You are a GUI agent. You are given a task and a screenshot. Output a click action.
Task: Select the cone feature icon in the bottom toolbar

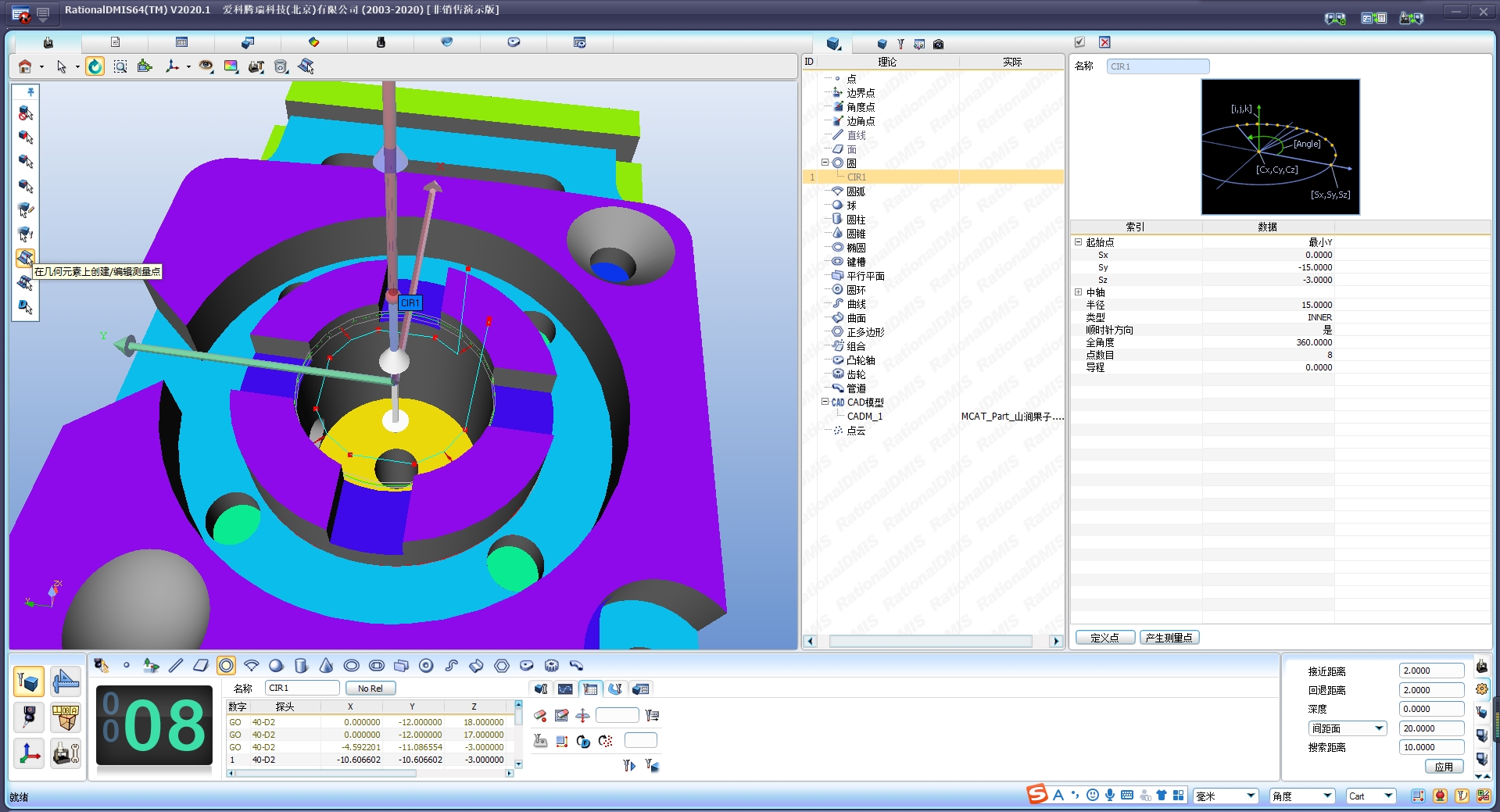pyautogui.click(x=326, y=665)
